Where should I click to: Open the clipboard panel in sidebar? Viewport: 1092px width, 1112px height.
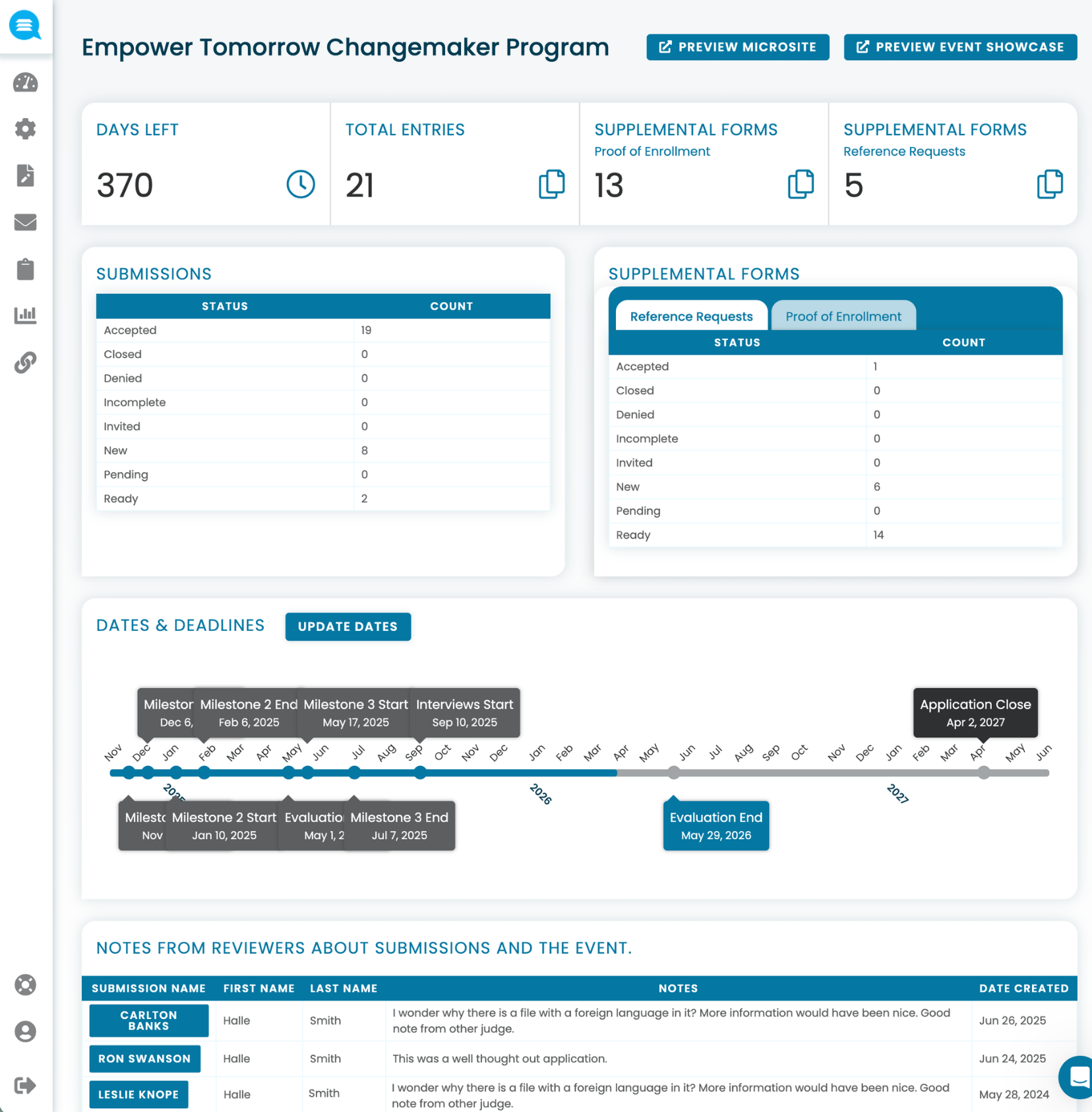tap(25, 269)
